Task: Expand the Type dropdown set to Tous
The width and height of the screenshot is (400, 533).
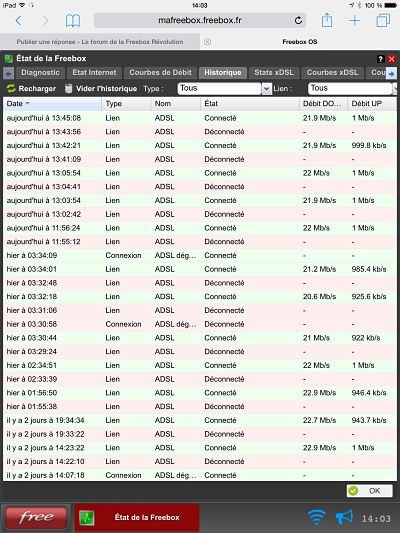Action: click(266, 89)
